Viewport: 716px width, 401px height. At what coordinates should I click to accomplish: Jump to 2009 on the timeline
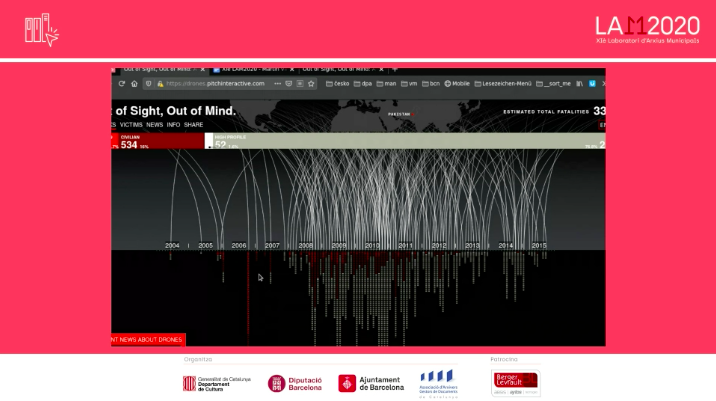[339, 245]
